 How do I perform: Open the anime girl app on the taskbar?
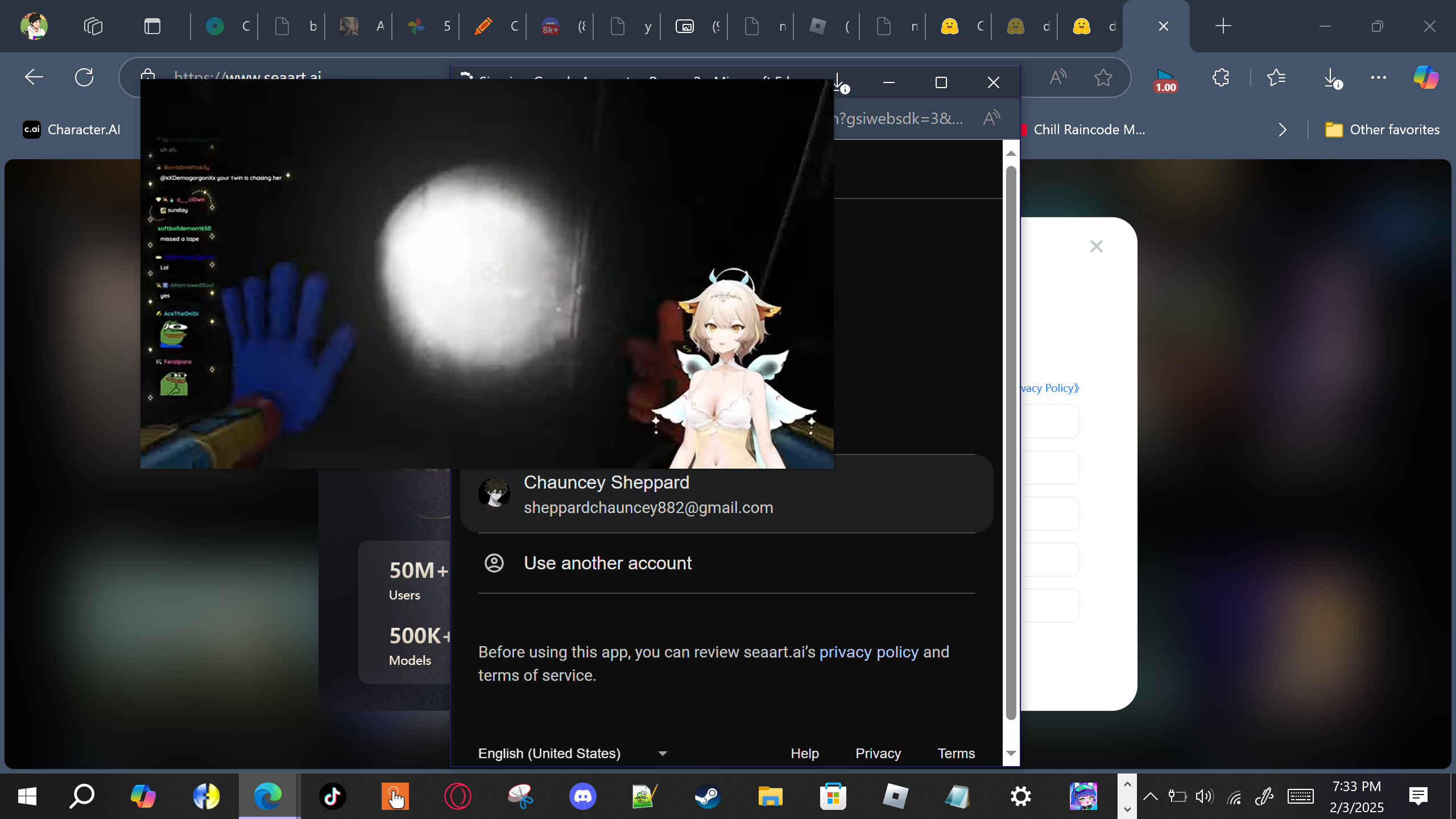pos(1083,796)
